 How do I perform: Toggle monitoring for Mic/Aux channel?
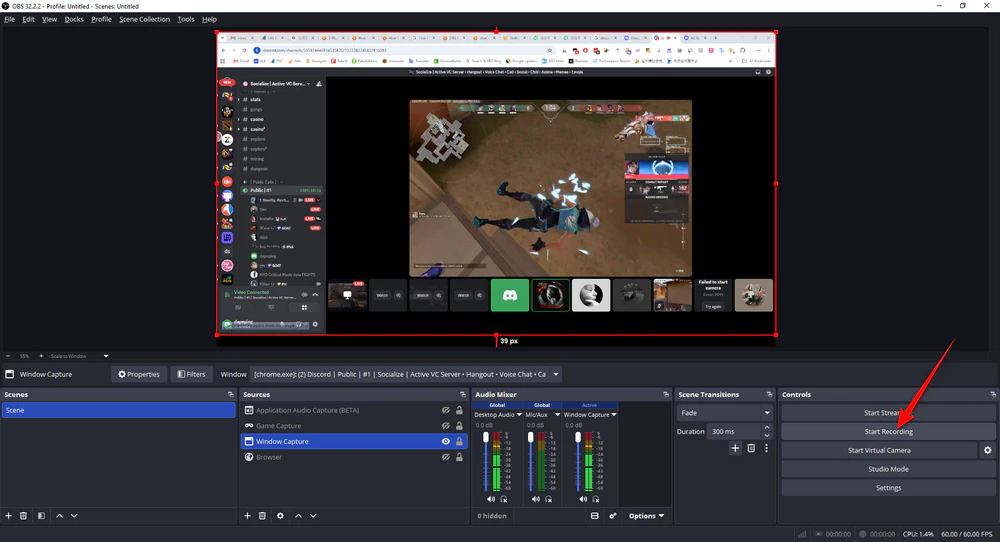548,499
